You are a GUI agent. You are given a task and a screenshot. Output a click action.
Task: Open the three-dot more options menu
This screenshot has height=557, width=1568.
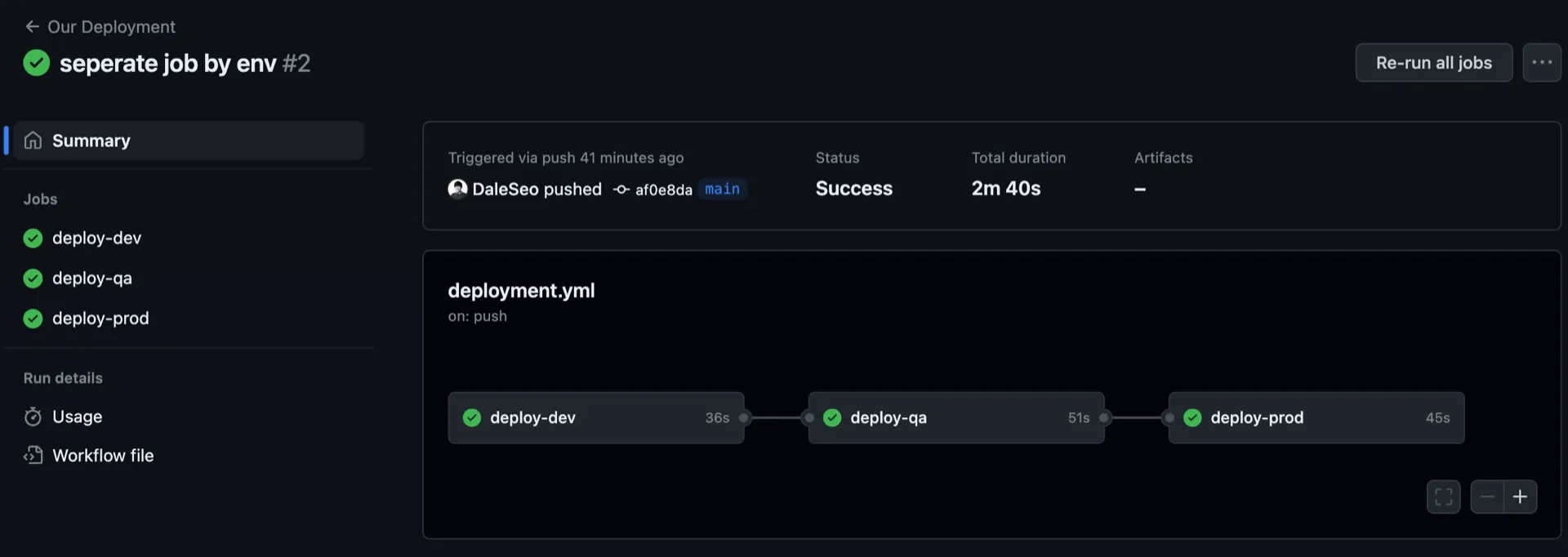click(x=1541, y=63)
